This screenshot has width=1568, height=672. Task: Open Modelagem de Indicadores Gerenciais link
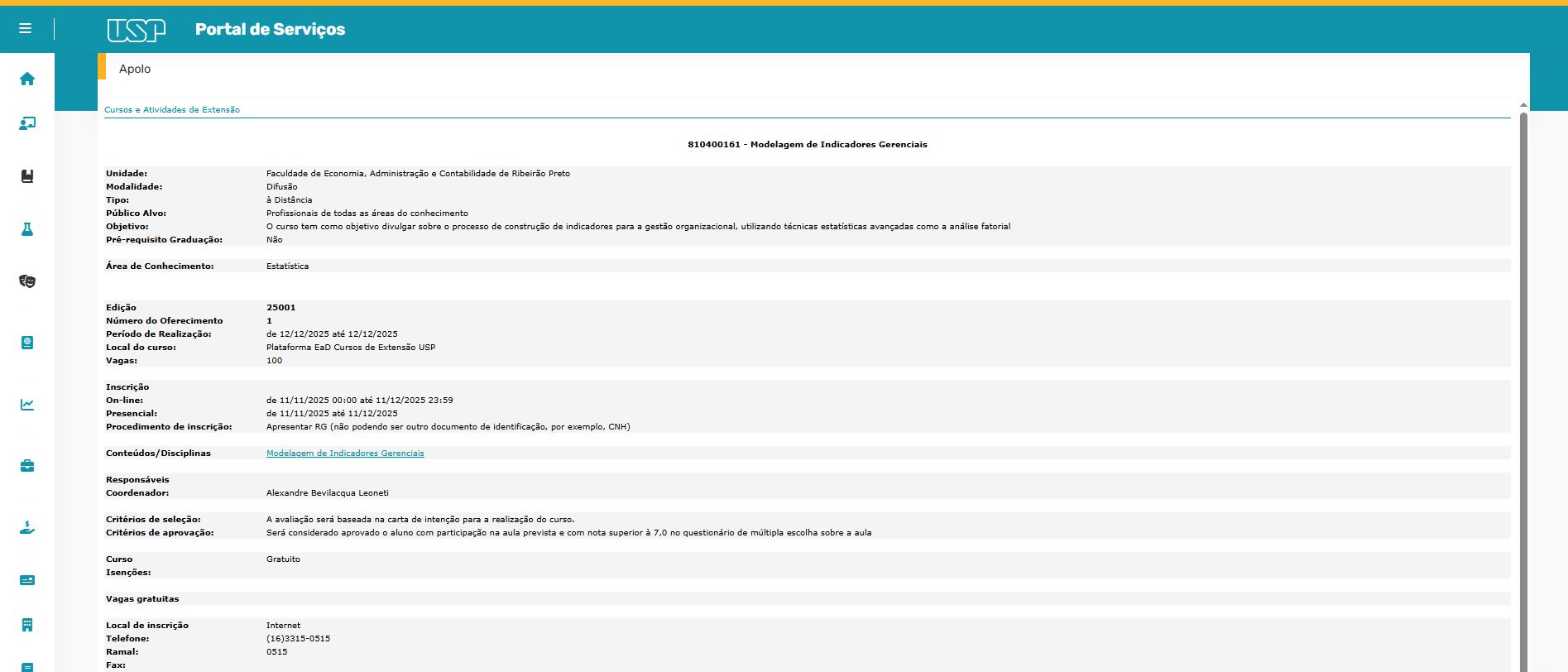[345, 454]
